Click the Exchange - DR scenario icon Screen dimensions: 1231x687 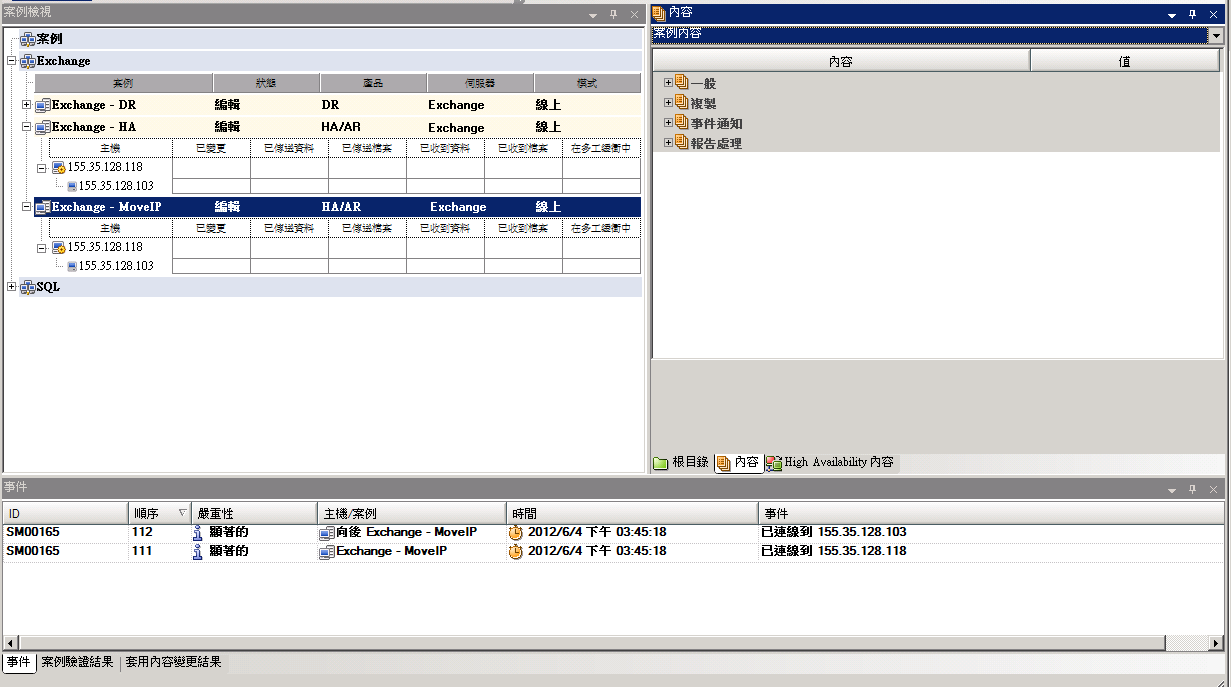click(x=43, y=105)
